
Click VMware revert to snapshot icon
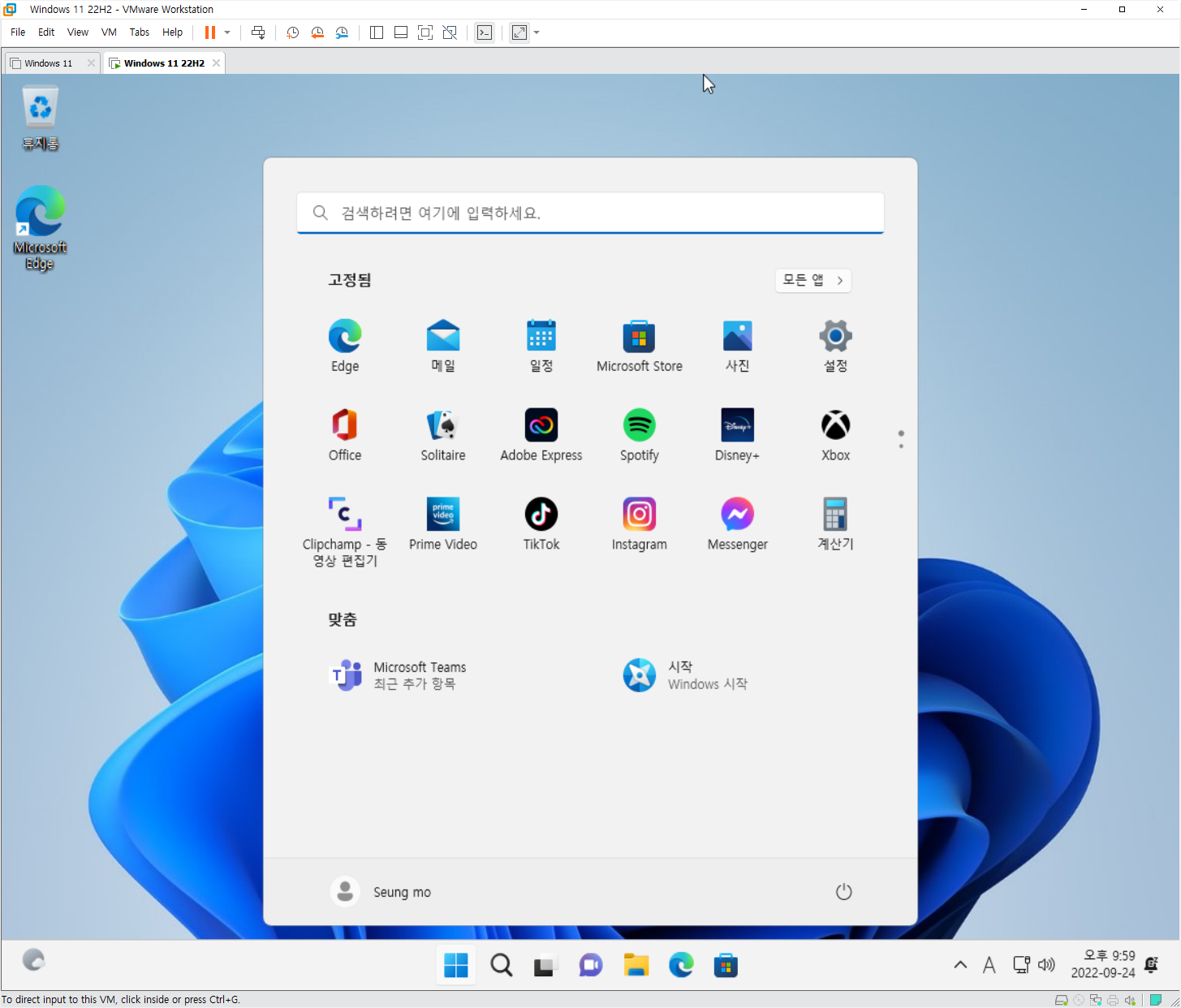click(x=317, y=32)
